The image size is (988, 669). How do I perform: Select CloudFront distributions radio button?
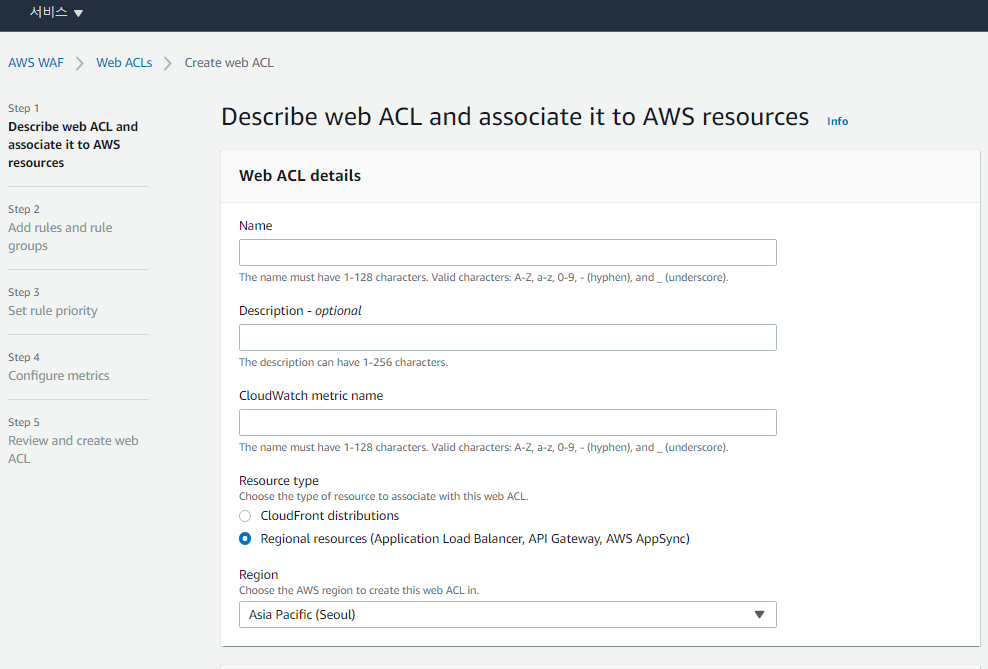click(245, 516)
